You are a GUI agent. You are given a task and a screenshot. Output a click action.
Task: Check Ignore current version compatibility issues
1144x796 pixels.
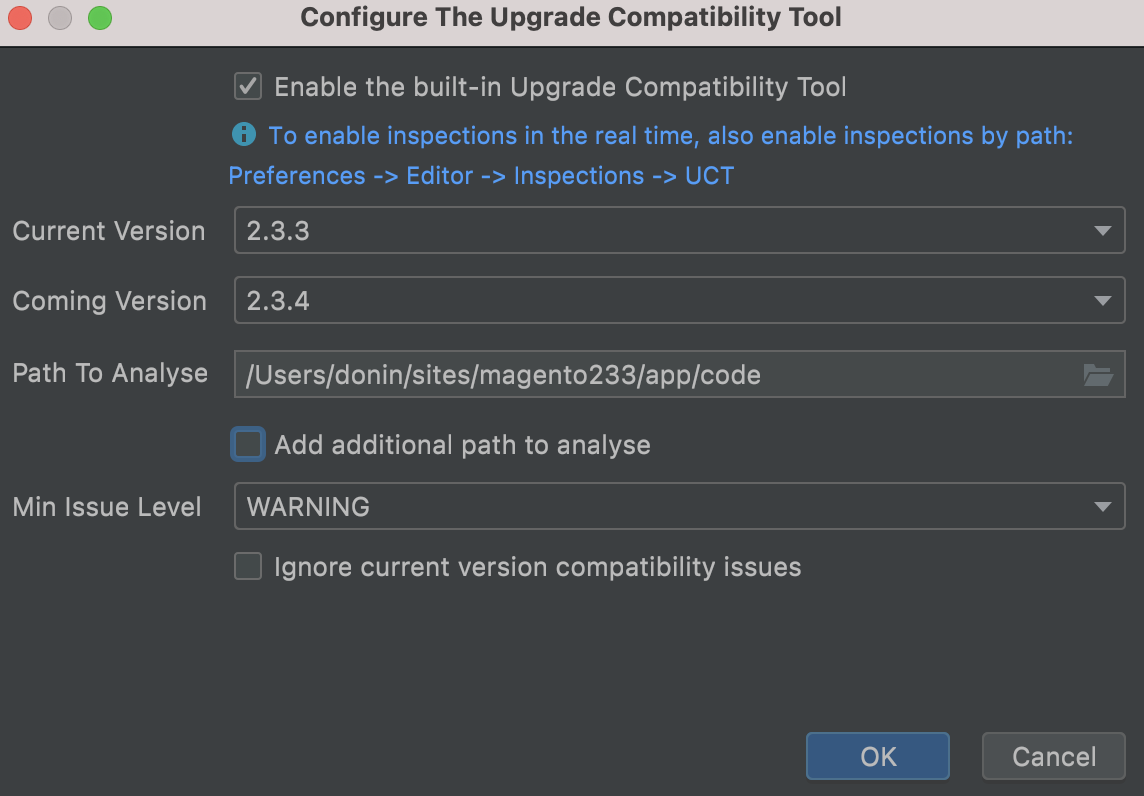(x=248, y=567)
